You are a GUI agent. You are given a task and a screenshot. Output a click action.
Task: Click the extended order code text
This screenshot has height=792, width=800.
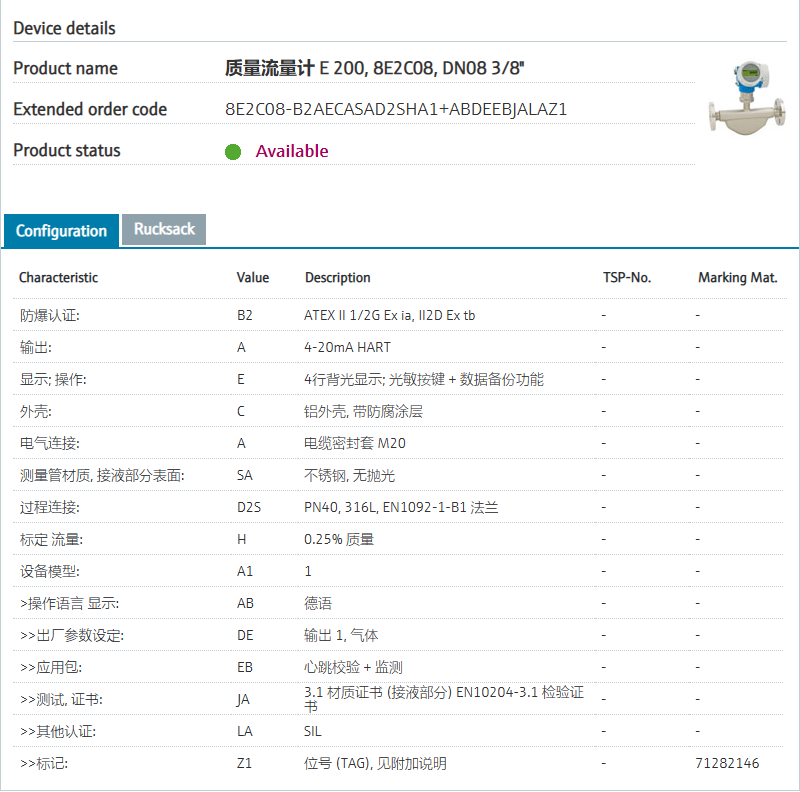396,109
